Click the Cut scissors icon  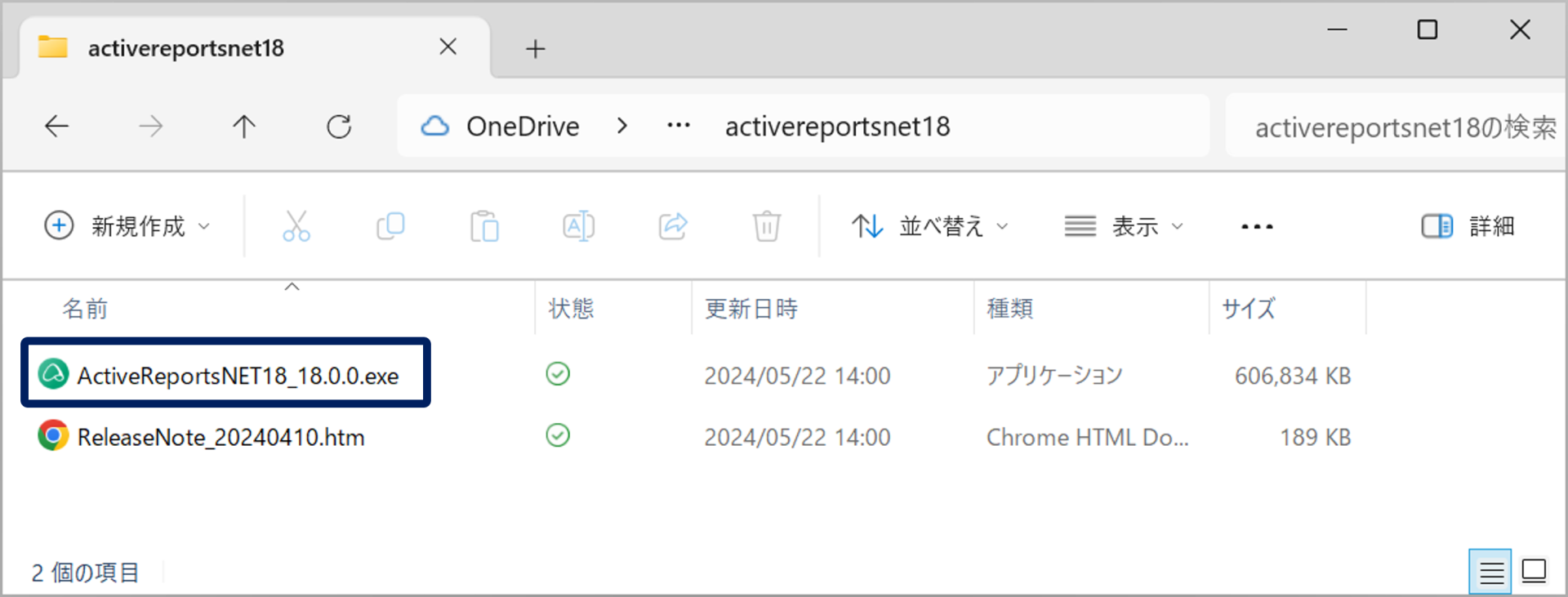[x=296, y=226]
